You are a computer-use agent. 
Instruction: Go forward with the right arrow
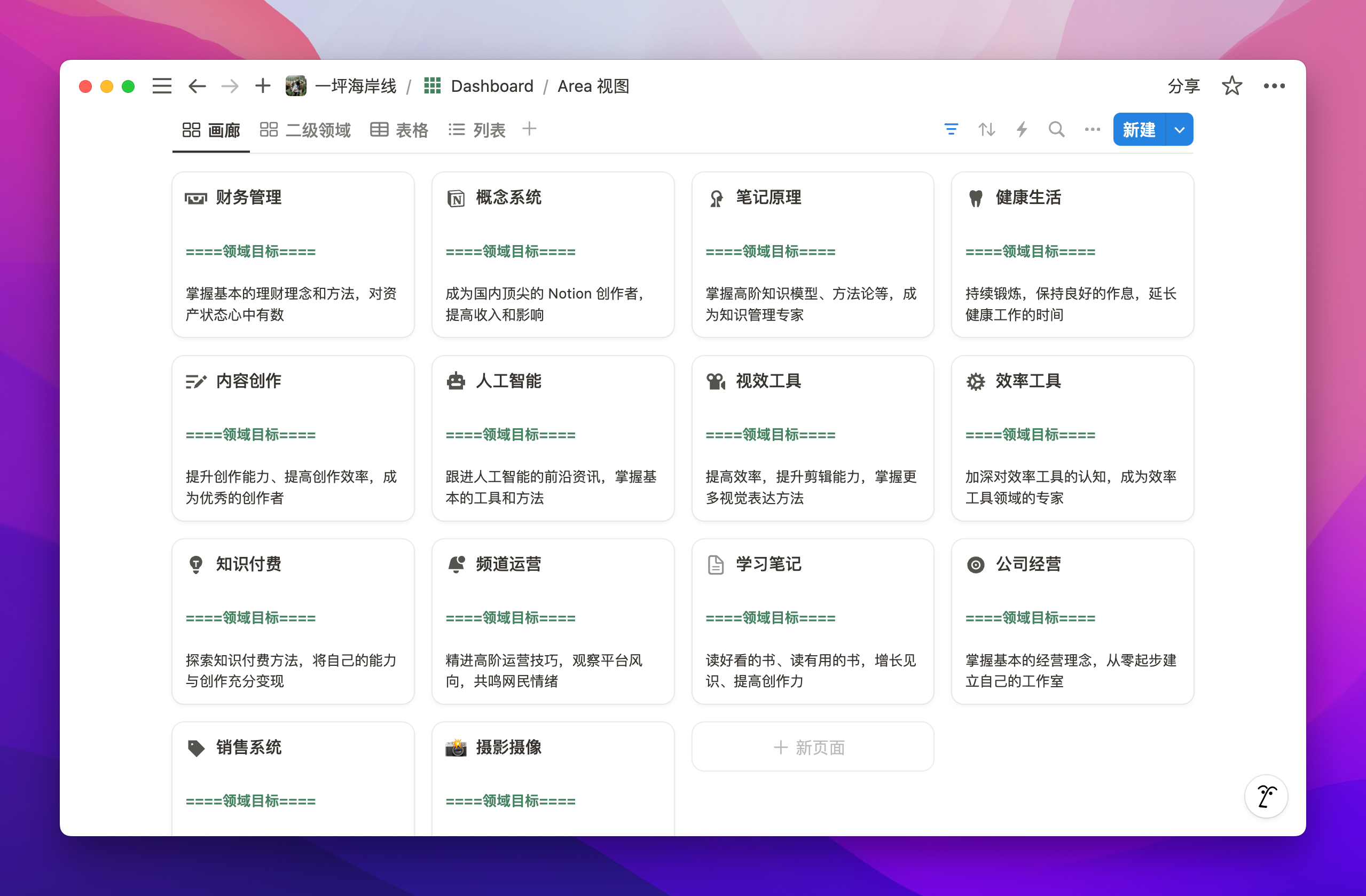pos(230,86)
